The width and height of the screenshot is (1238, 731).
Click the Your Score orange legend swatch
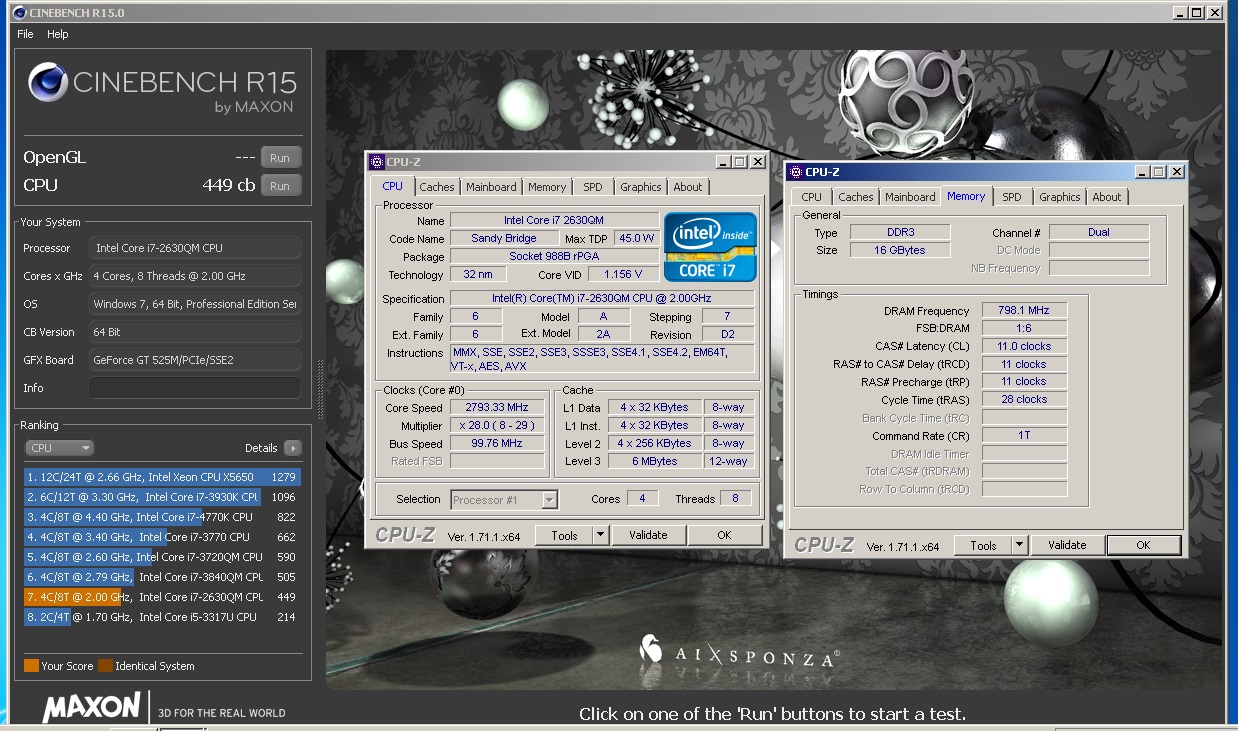pos(31,666)
